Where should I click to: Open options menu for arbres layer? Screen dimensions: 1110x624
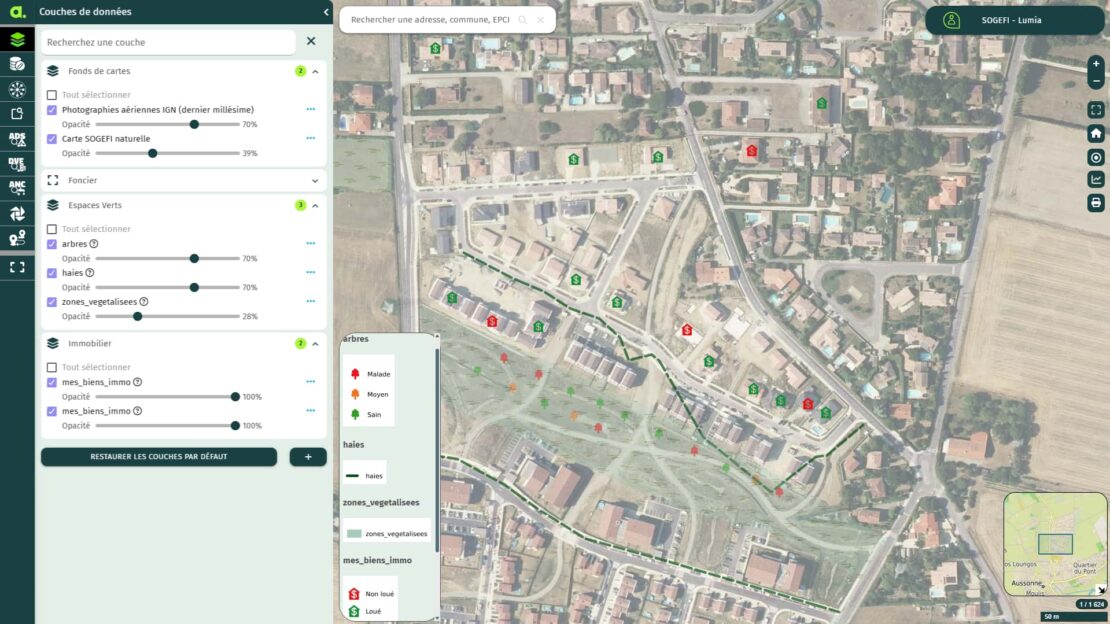click(x=311, y=244)
